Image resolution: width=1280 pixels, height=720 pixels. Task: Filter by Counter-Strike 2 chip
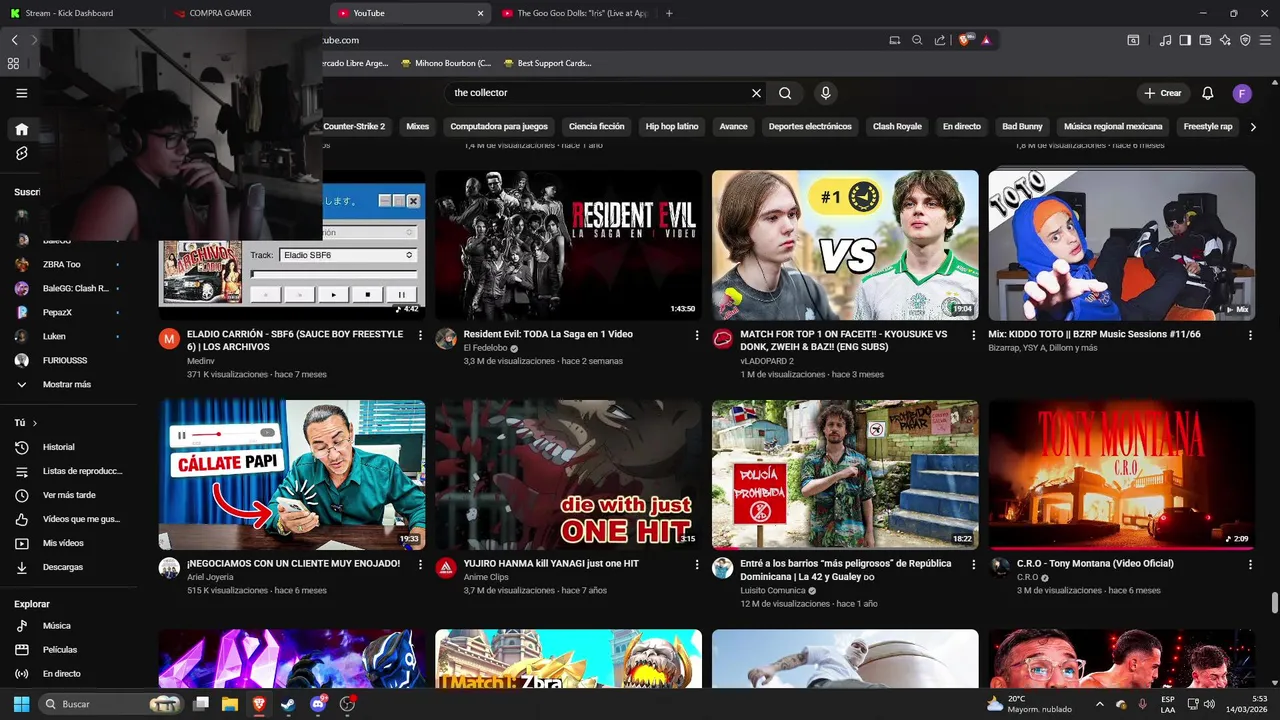pos(354,127)
